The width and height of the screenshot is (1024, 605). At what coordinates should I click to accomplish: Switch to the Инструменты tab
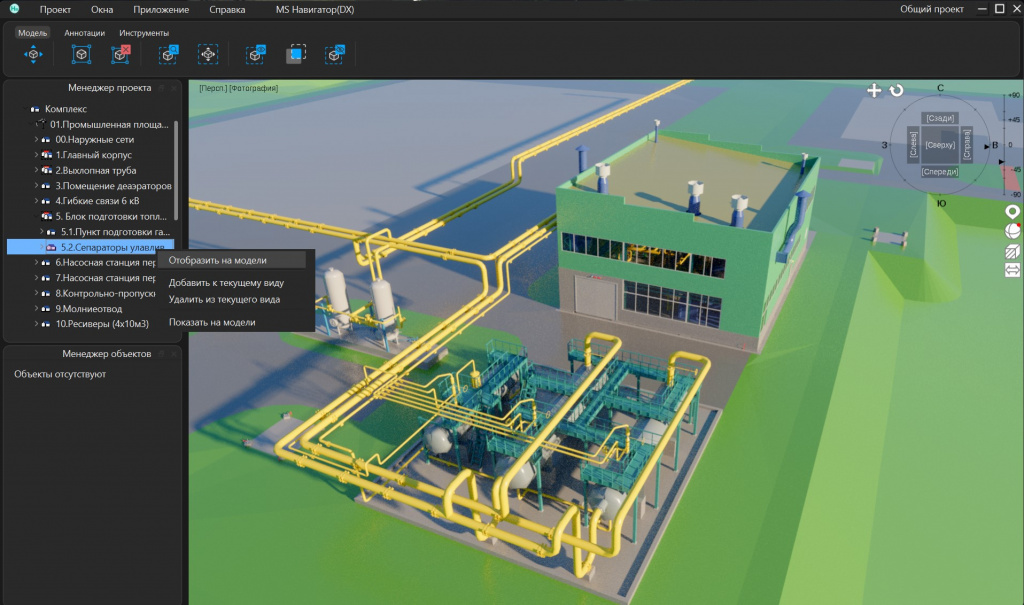pos(144,33)
